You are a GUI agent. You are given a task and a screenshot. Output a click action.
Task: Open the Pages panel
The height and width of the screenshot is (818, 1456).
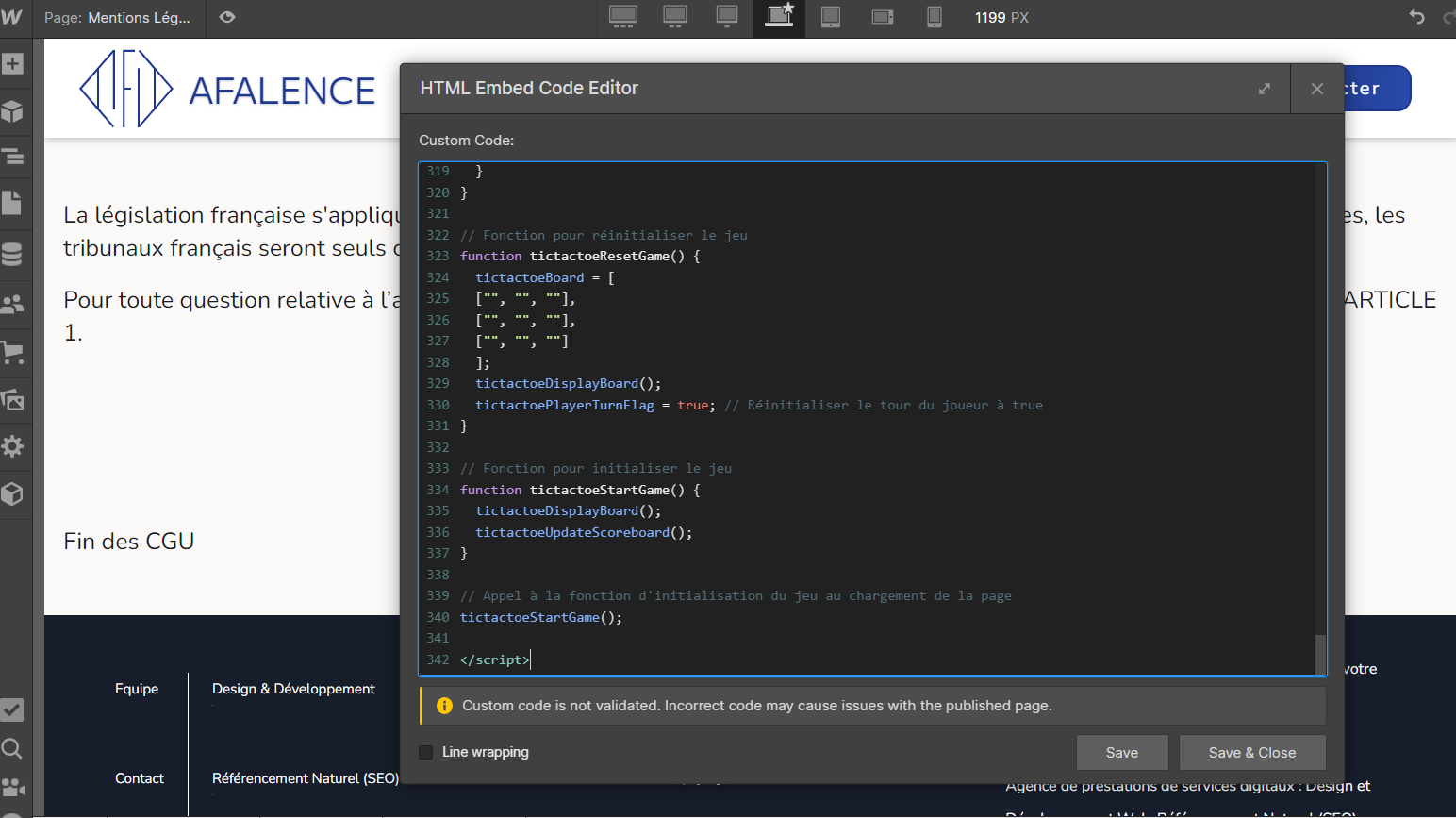coord(12,203)
